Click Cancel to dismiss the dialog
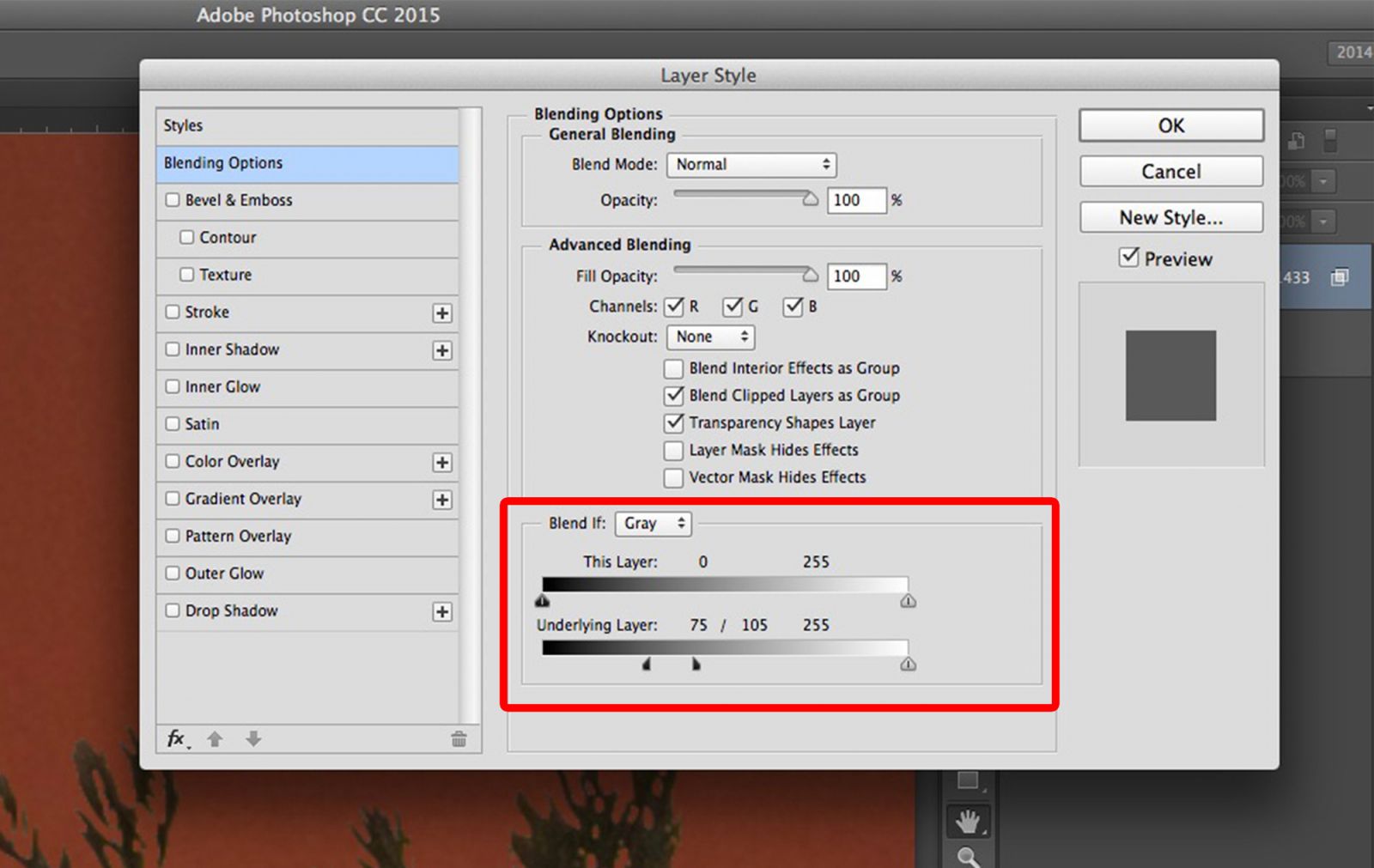 click(1170, 171)
